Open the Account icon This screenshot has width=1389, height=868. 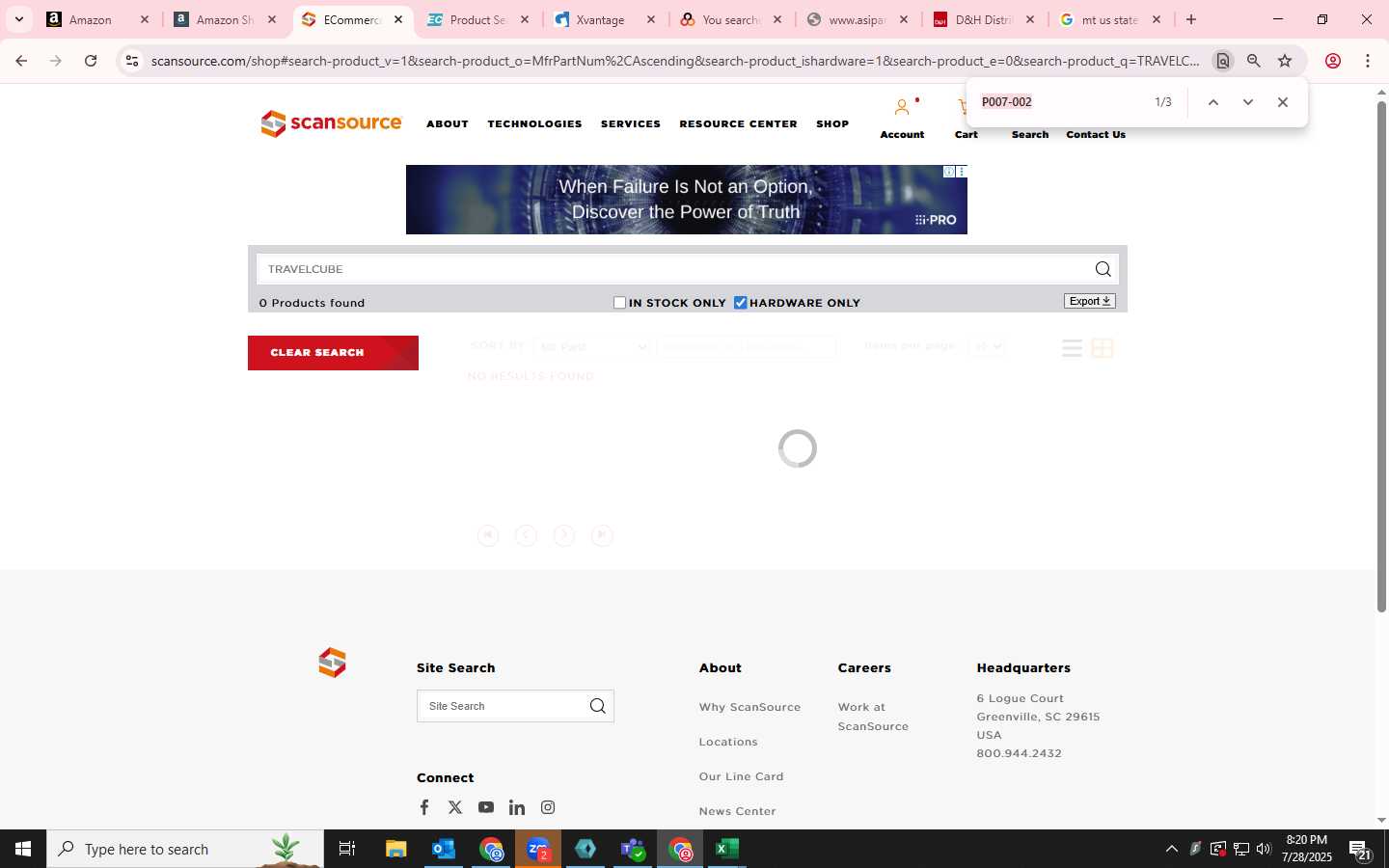[902, 107]
